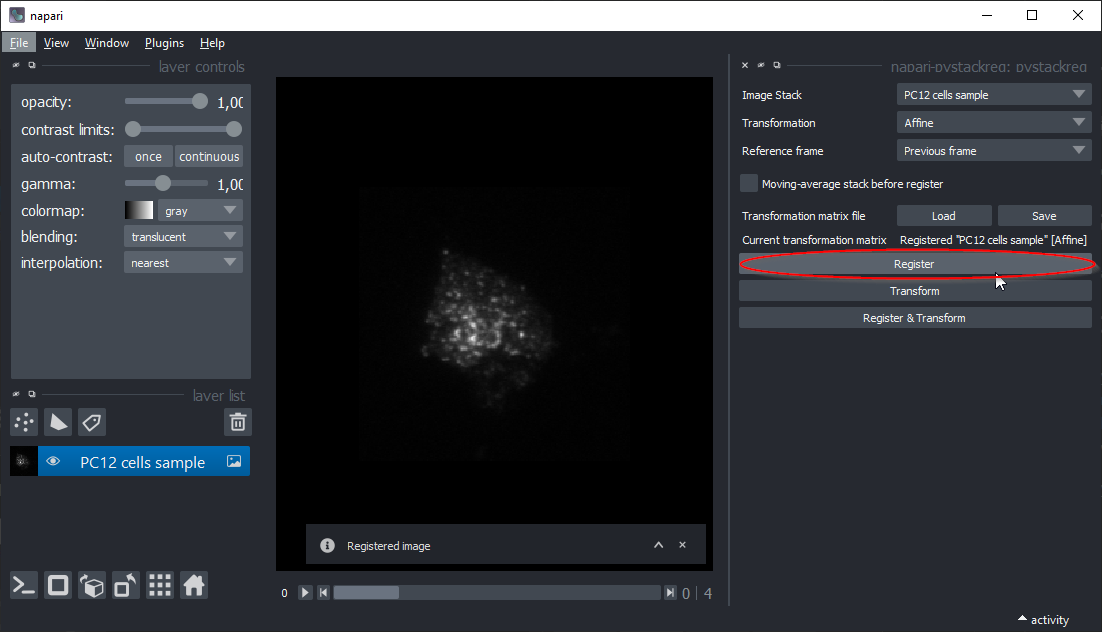Reset view with home icon
This screenshot has width=1102, height=632.
coord(194,586)
